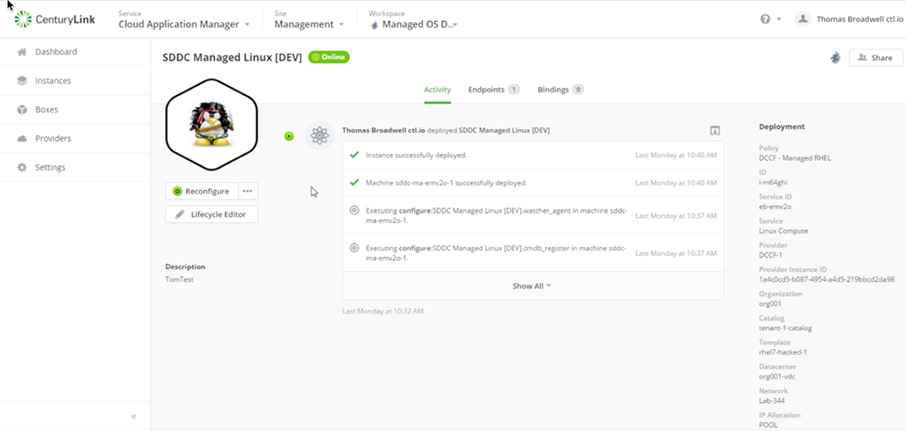Select the Instances stack icon
This screenshot has height=431, width=906.
[22, 81]
